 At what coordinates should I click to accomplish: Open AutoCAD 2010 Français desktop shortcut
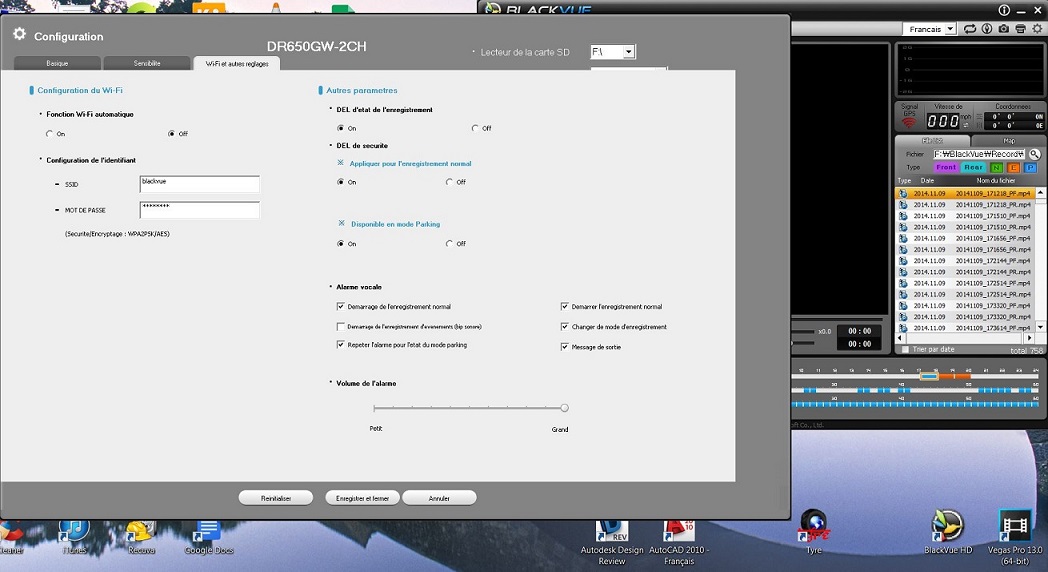tap(678, 543)
